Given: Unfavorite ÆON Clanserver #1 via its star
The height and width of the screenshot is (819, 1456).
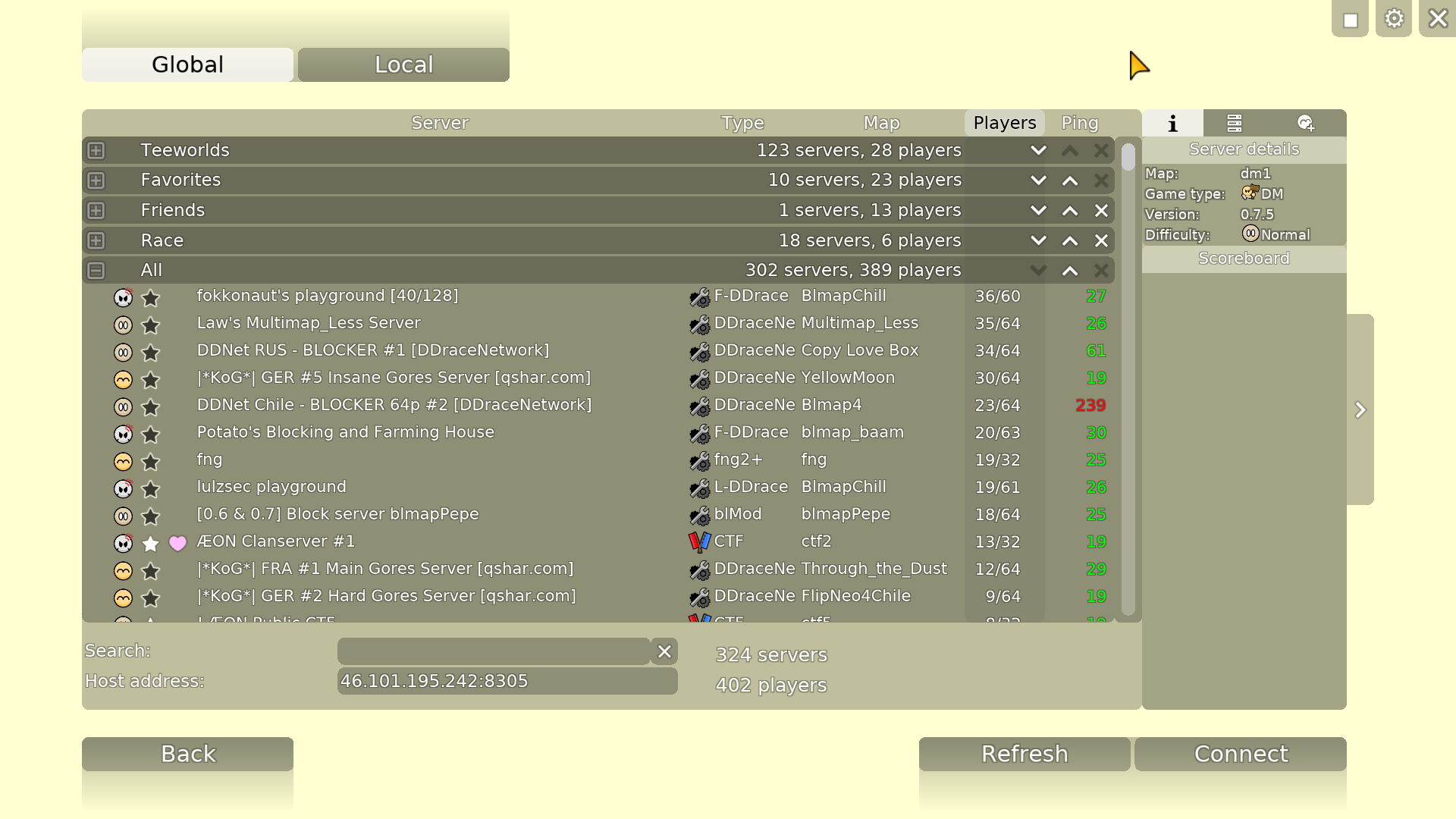Looking at the screenshot, I should point(151,543).
